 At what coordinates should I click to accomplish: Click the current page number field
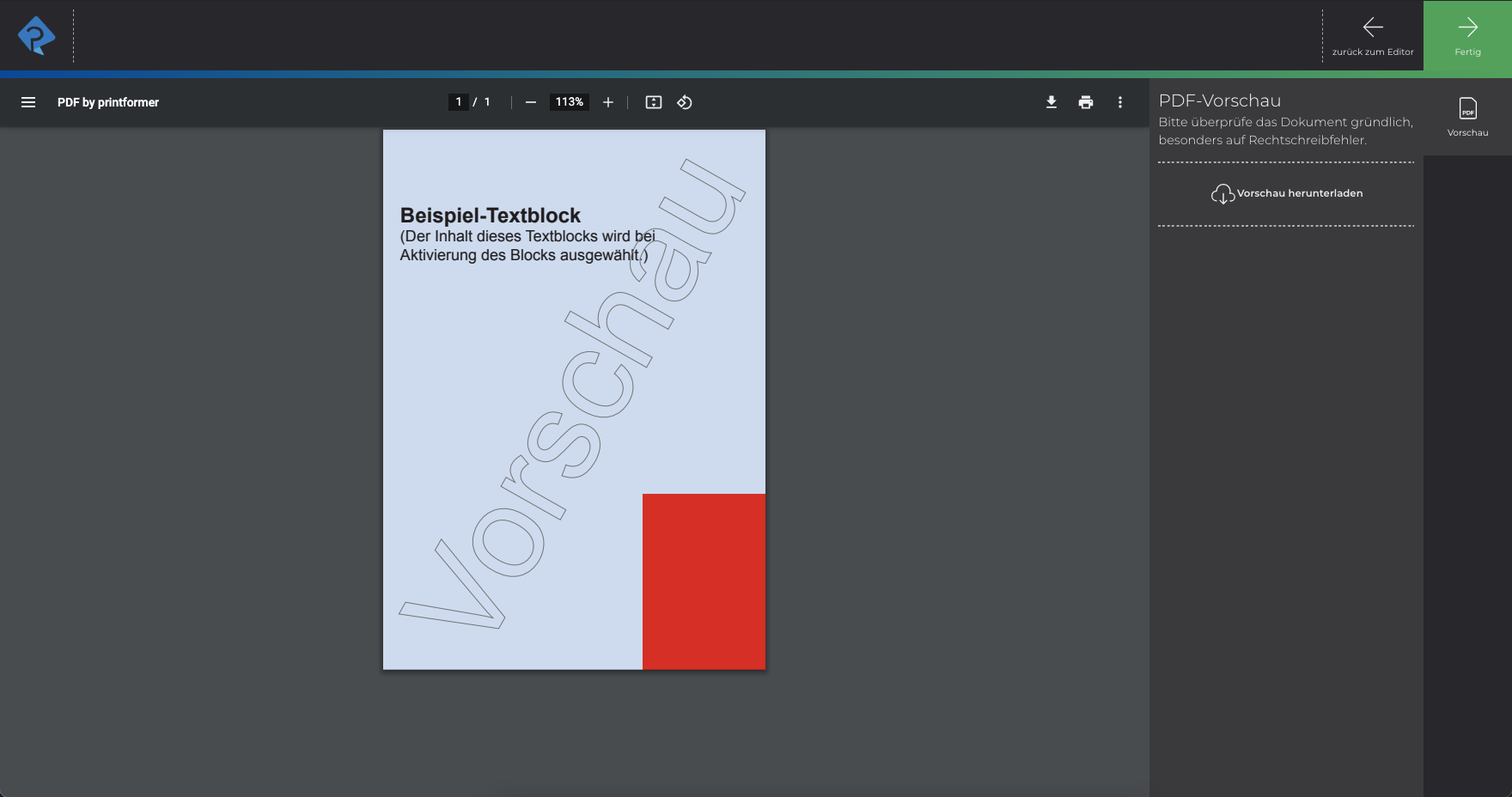pos(459,102)
